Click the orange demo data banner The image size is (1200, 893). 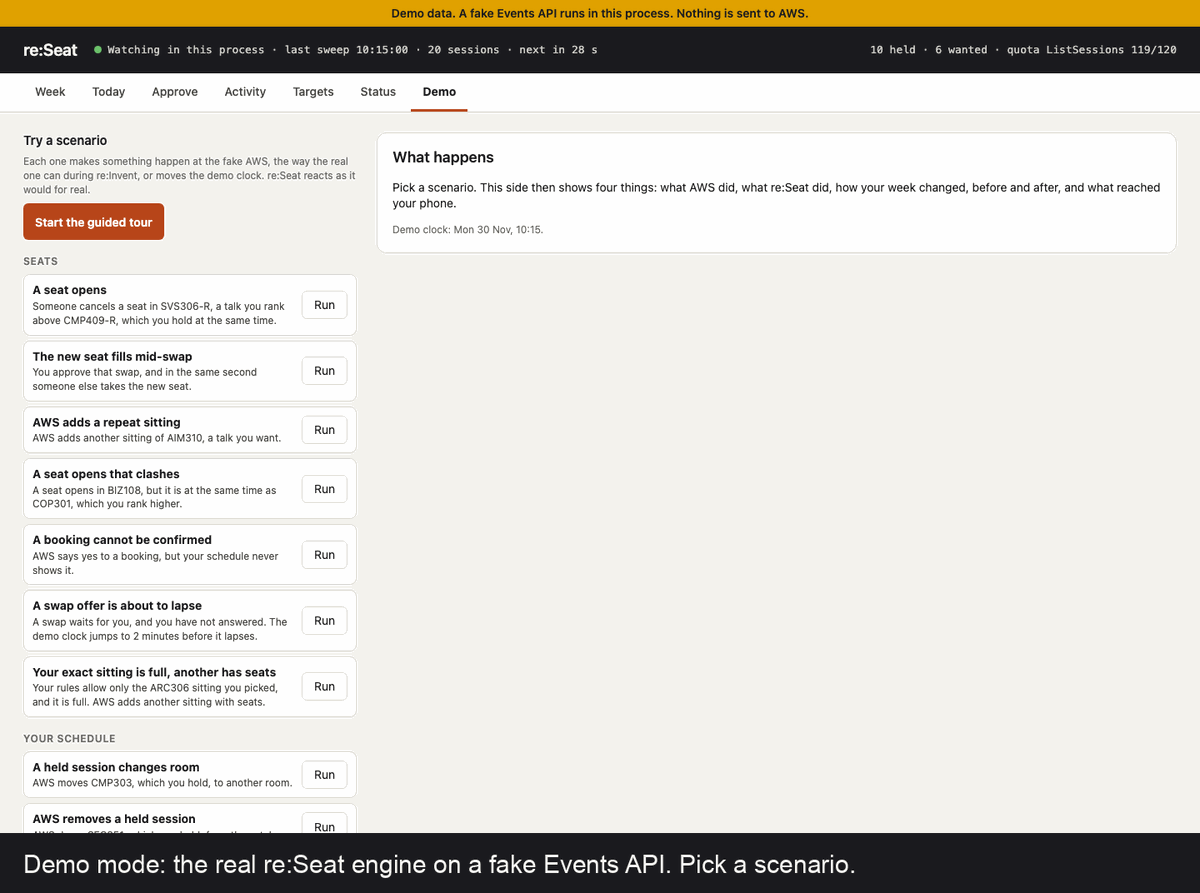click(x=600, y=13)
